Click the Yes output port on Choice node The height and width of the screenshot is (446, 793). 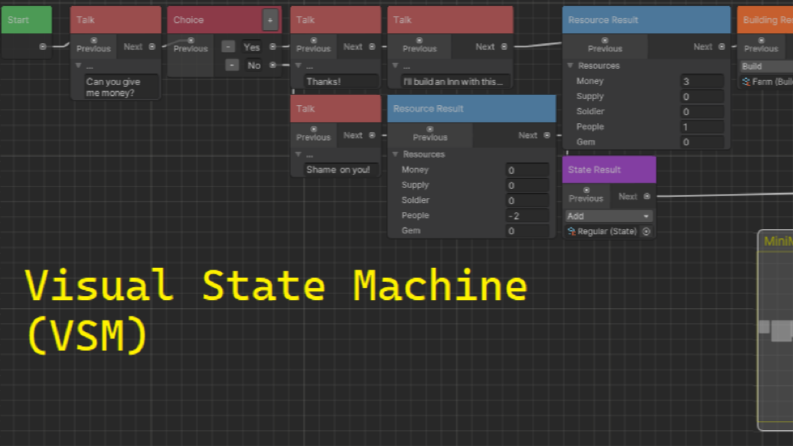[273, 47]
